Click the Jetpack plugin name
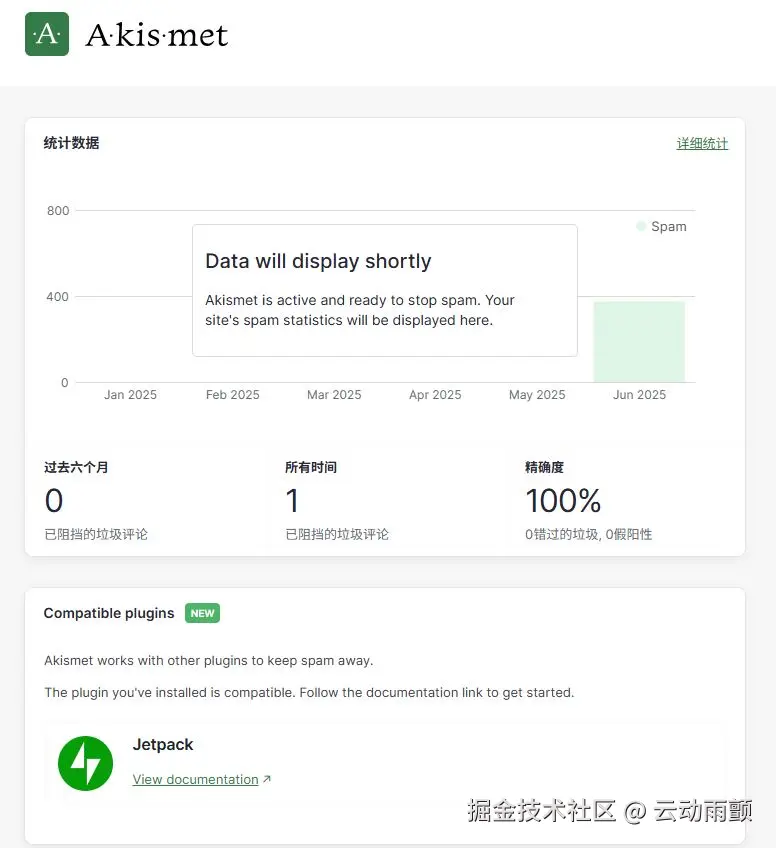The width and height of the screenshot is (776, 848). [x=163, y=745]
